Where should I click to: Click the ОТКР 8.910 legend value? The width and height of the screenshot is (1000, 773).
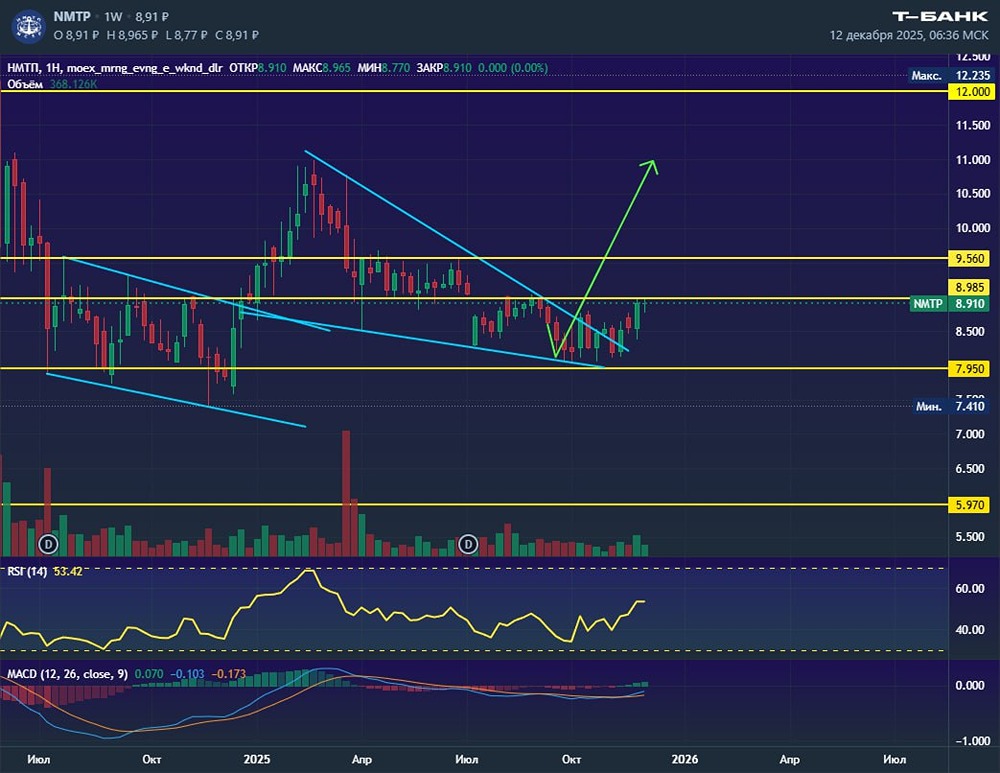click(x=258, y=68)
